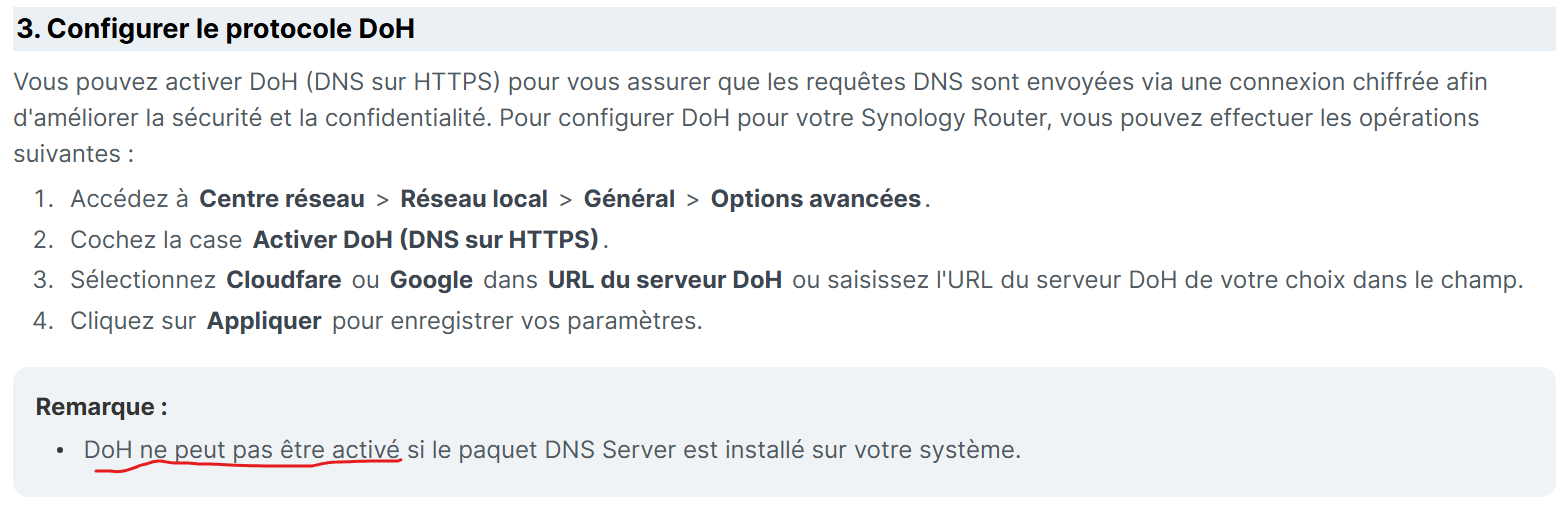The width and height of the screenshot is (1568, 507).
Task: Click the "Cliquez sur" text in step 4
Action: tap(133, 322)
